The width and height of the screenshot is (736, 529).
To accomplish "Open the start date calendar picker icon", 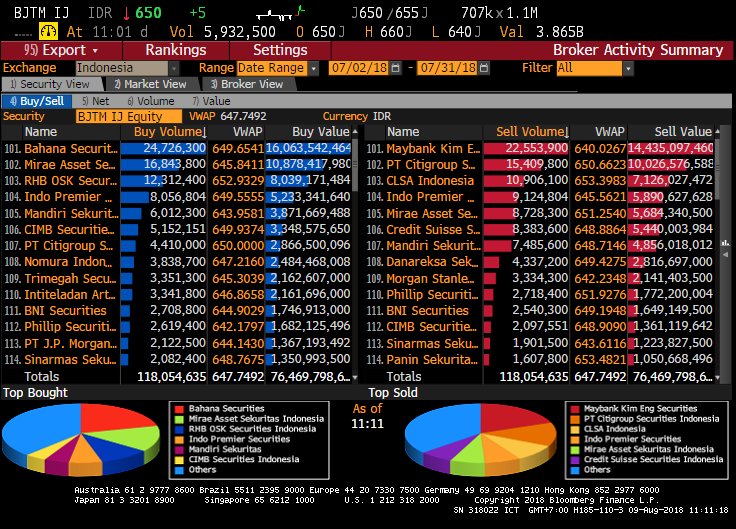I will (397, 68).
